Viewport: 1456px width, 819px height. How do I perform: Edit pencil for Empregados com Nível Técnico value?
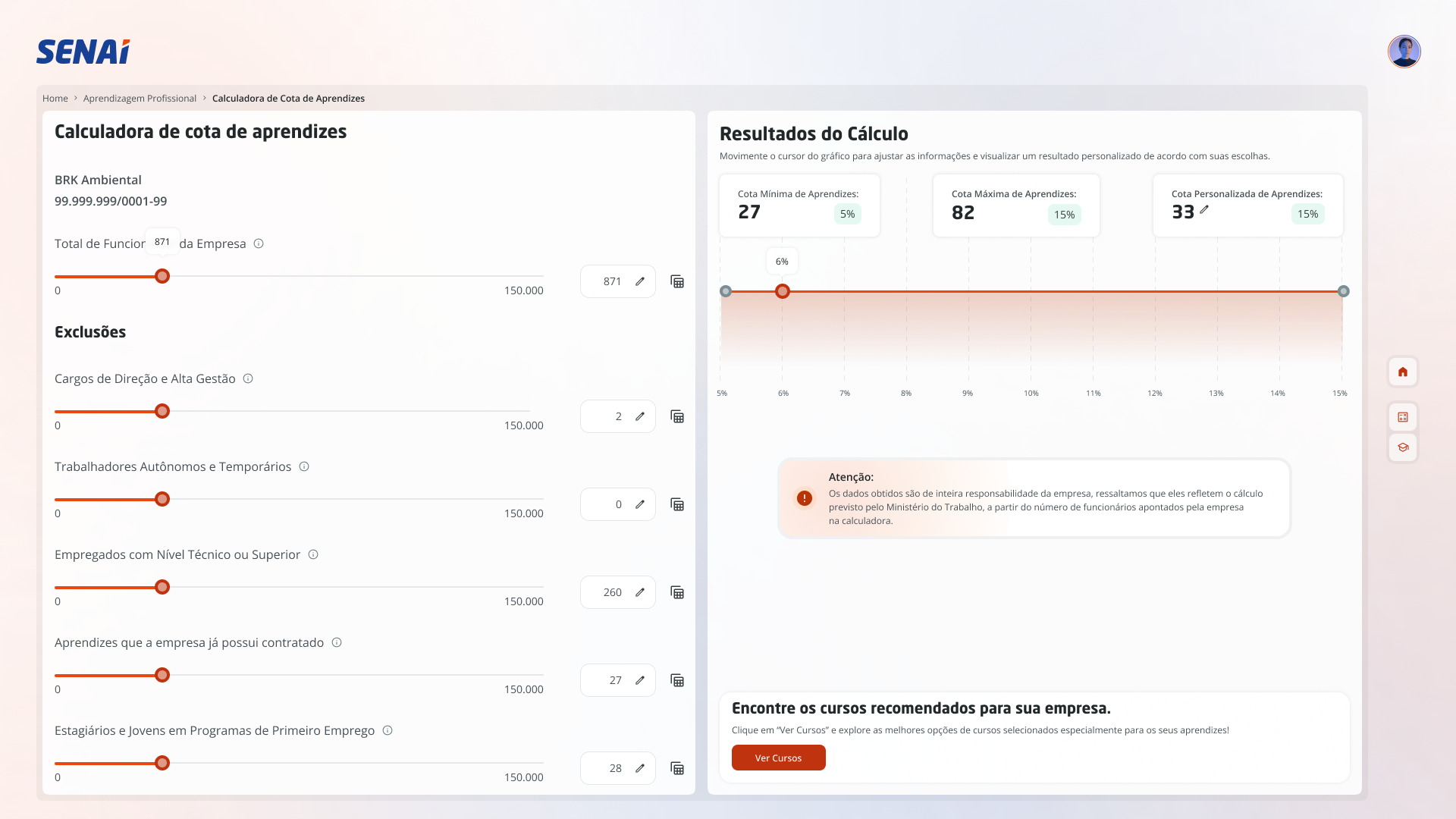[640, 592]
